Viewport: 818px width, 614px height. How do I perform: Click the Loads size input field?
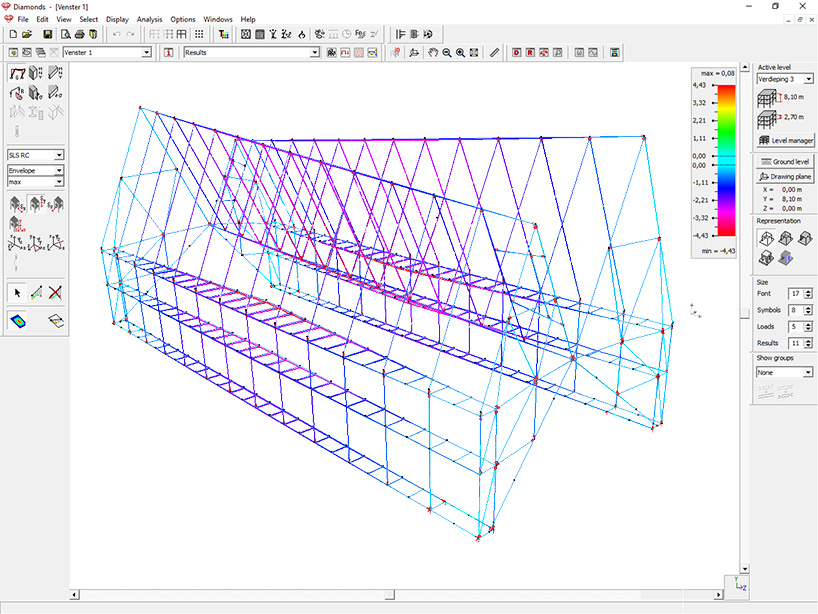(x=796, y=327)
